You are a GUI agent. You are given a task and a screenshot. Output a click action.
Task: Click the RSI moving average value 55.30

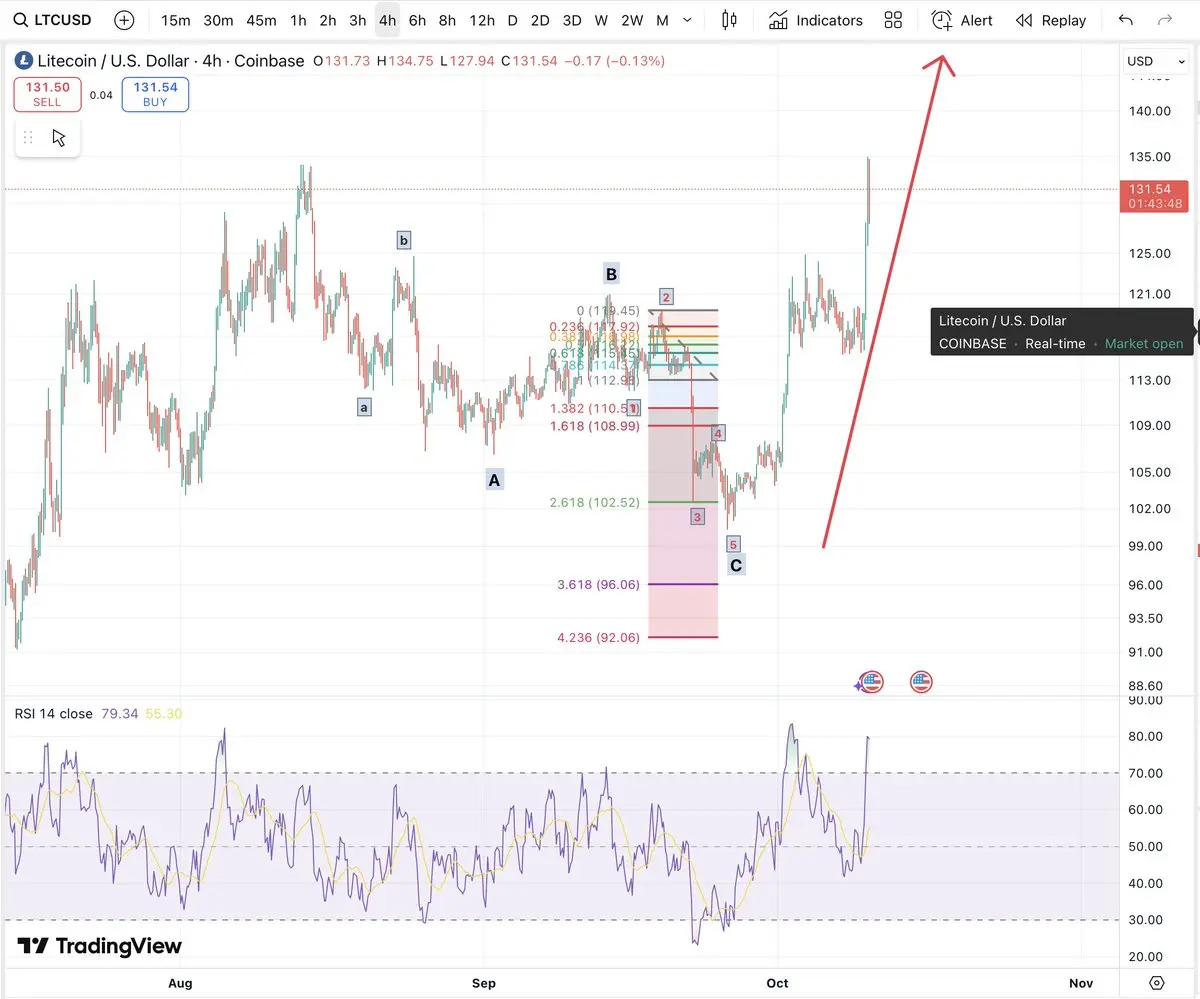tap(163, 714)
